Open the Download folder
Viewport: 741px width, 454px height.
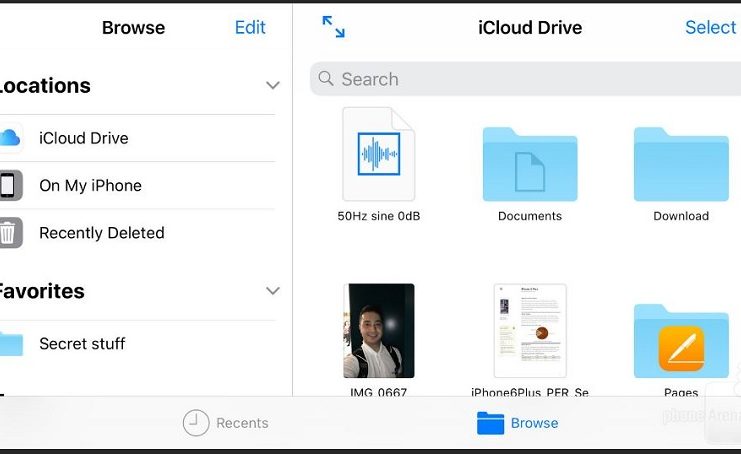(x=681, y=165)
